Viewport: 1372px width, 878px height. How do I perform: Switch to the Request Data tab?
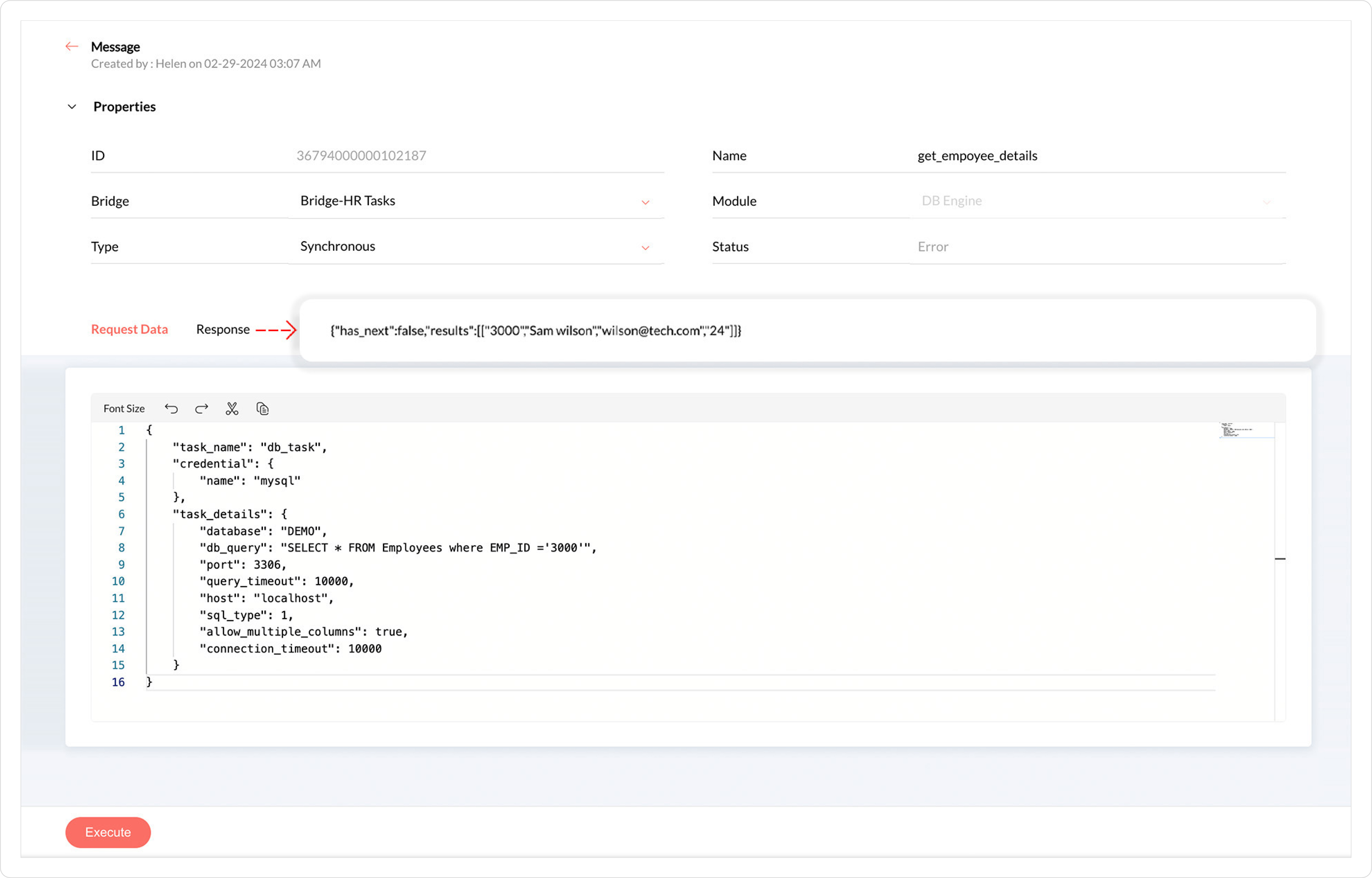click(130, 329)
